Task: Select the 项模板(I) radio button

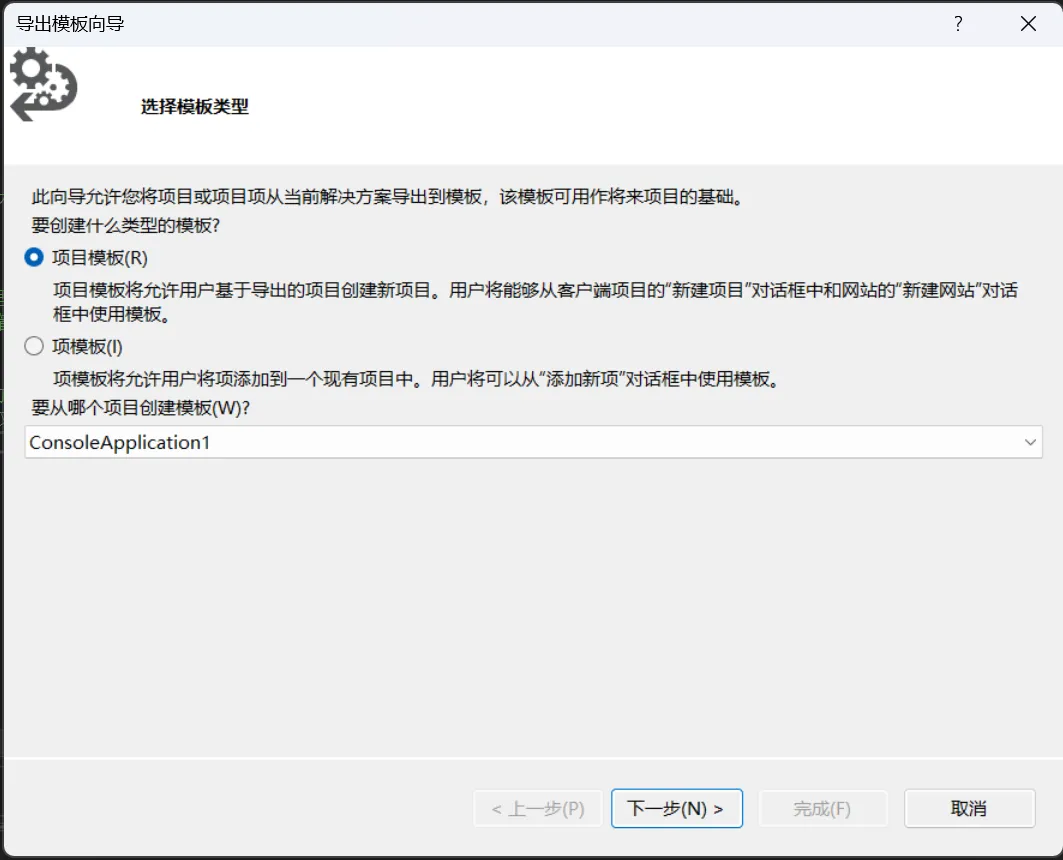Action: tap(34, 347)
